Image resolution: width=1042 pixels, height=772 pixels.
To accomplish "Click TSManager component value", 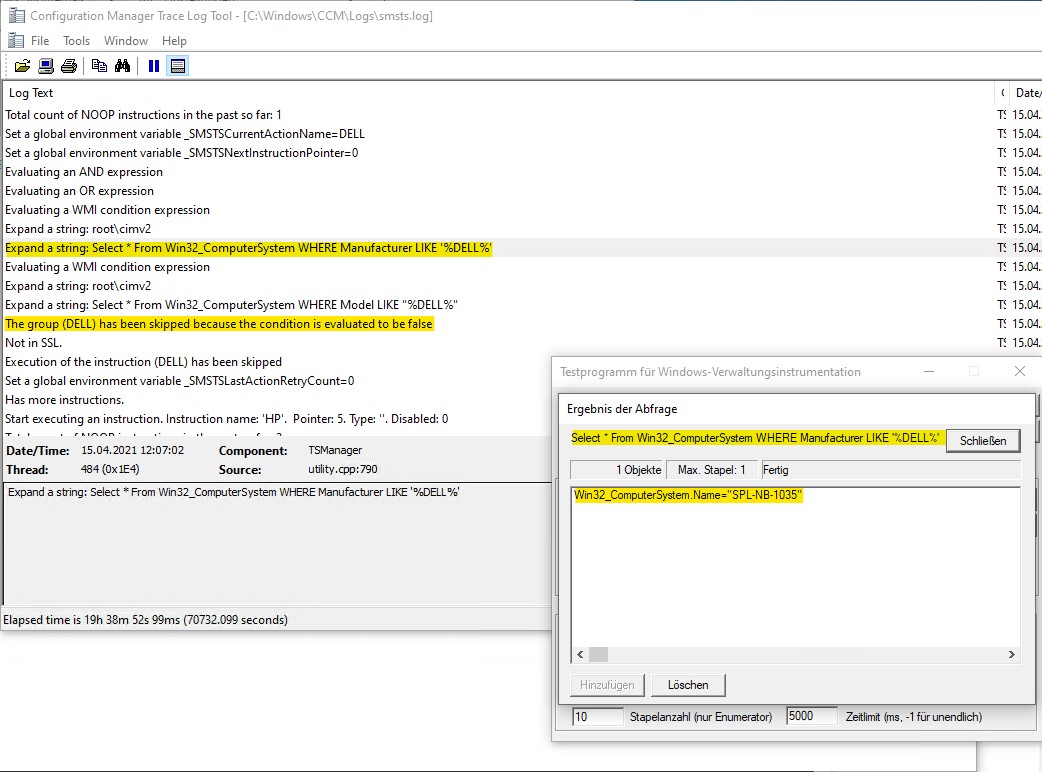I will (335, 450).
